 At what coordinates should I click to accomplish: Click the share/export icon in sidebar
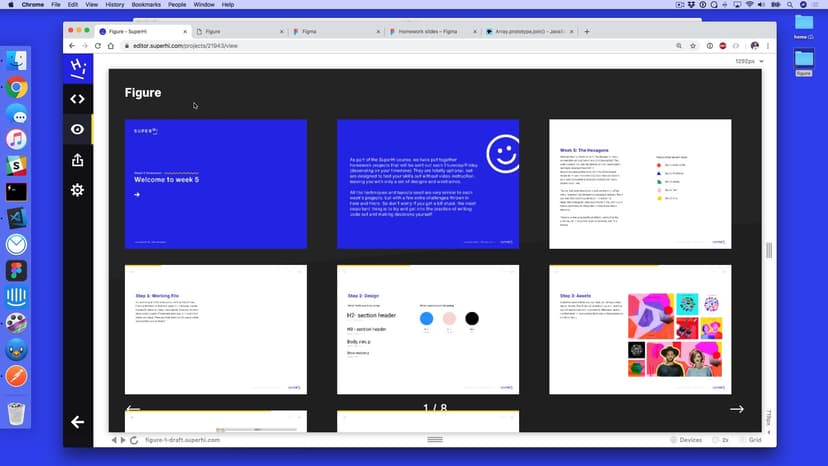tap(77, 160)
